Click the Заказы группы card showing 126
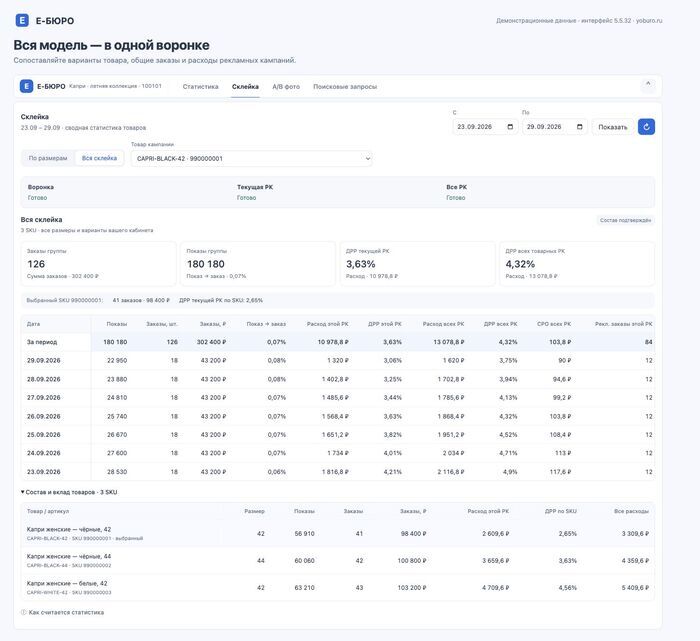The image size is (700, 641). [98, 263]
